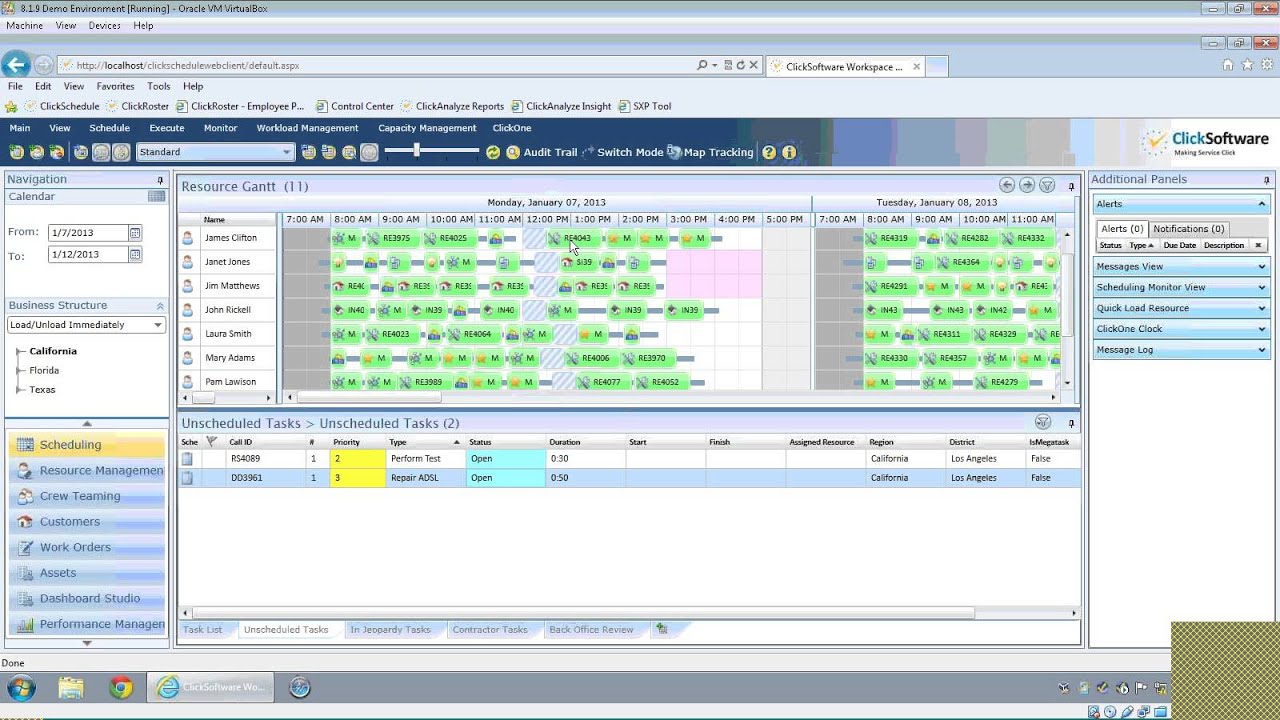This screenshot has width=1280, height=720.
Task: Open the Customers navigation section
Action: pyautogui.click(x=86, y=522)
